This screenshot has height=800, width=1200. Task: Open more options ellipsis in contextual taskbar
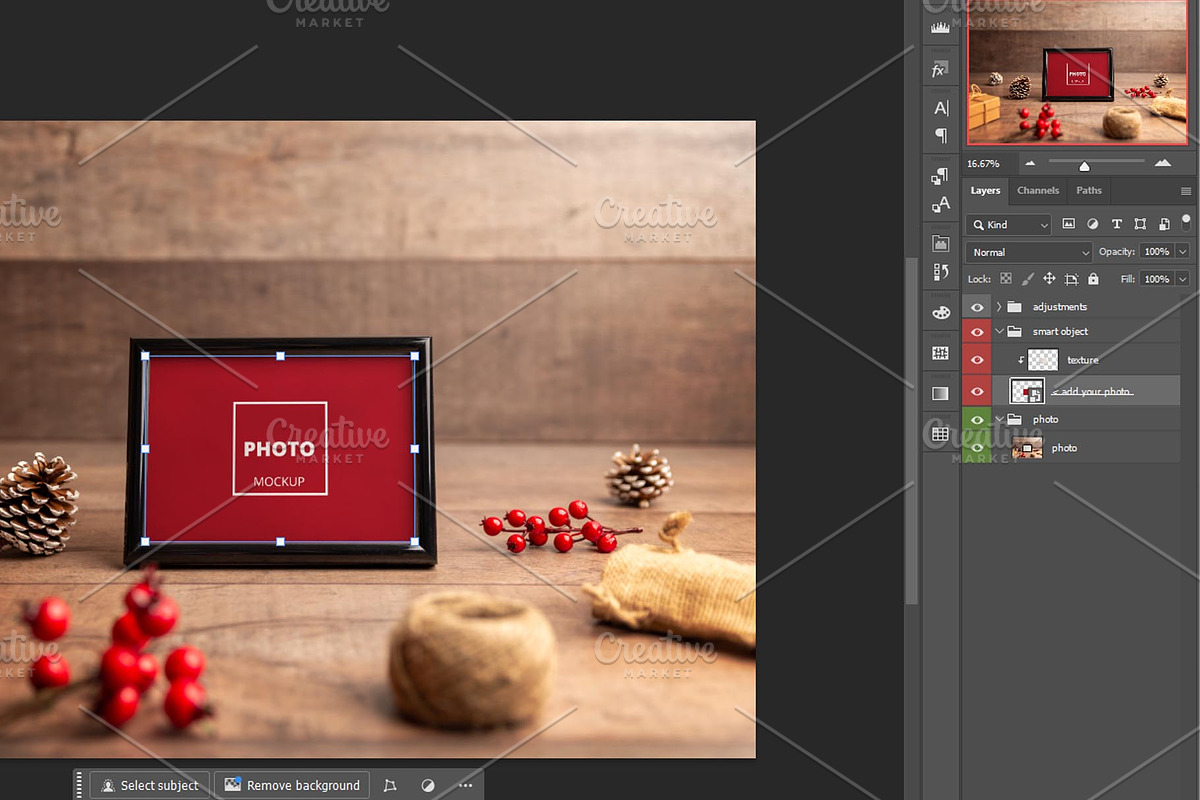click(x=466, y=785)
